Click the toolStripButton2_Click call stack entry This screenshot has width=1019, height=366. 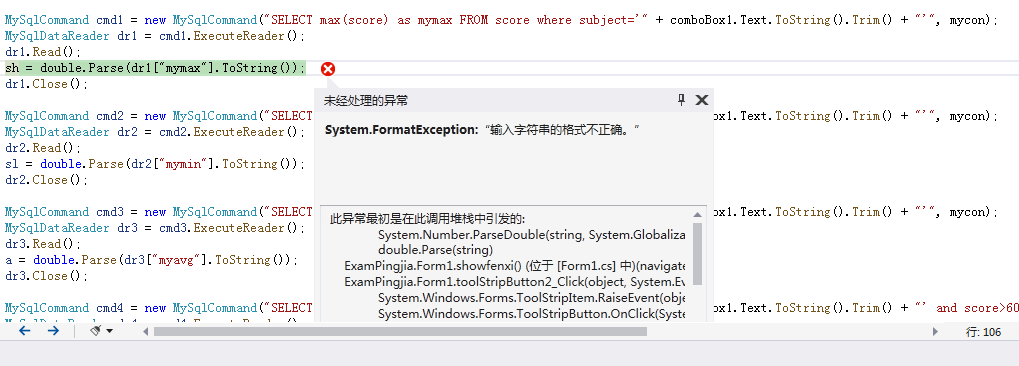[515, 282]
